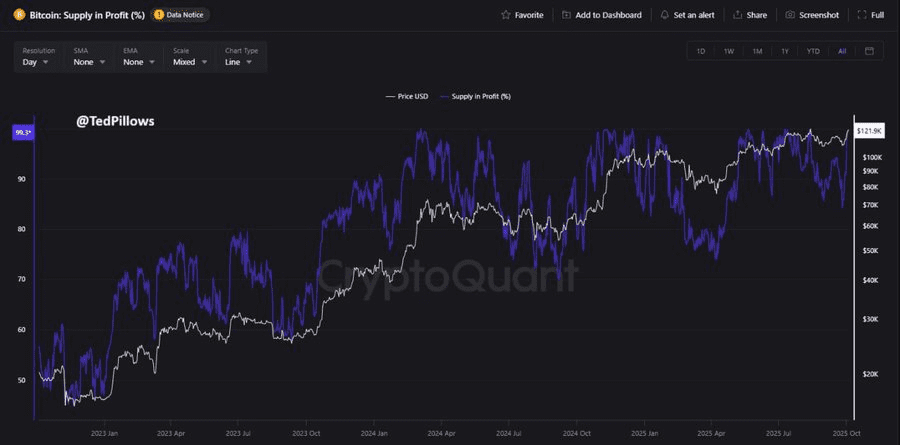Click the Favorite star icon

tap(506, 15)
